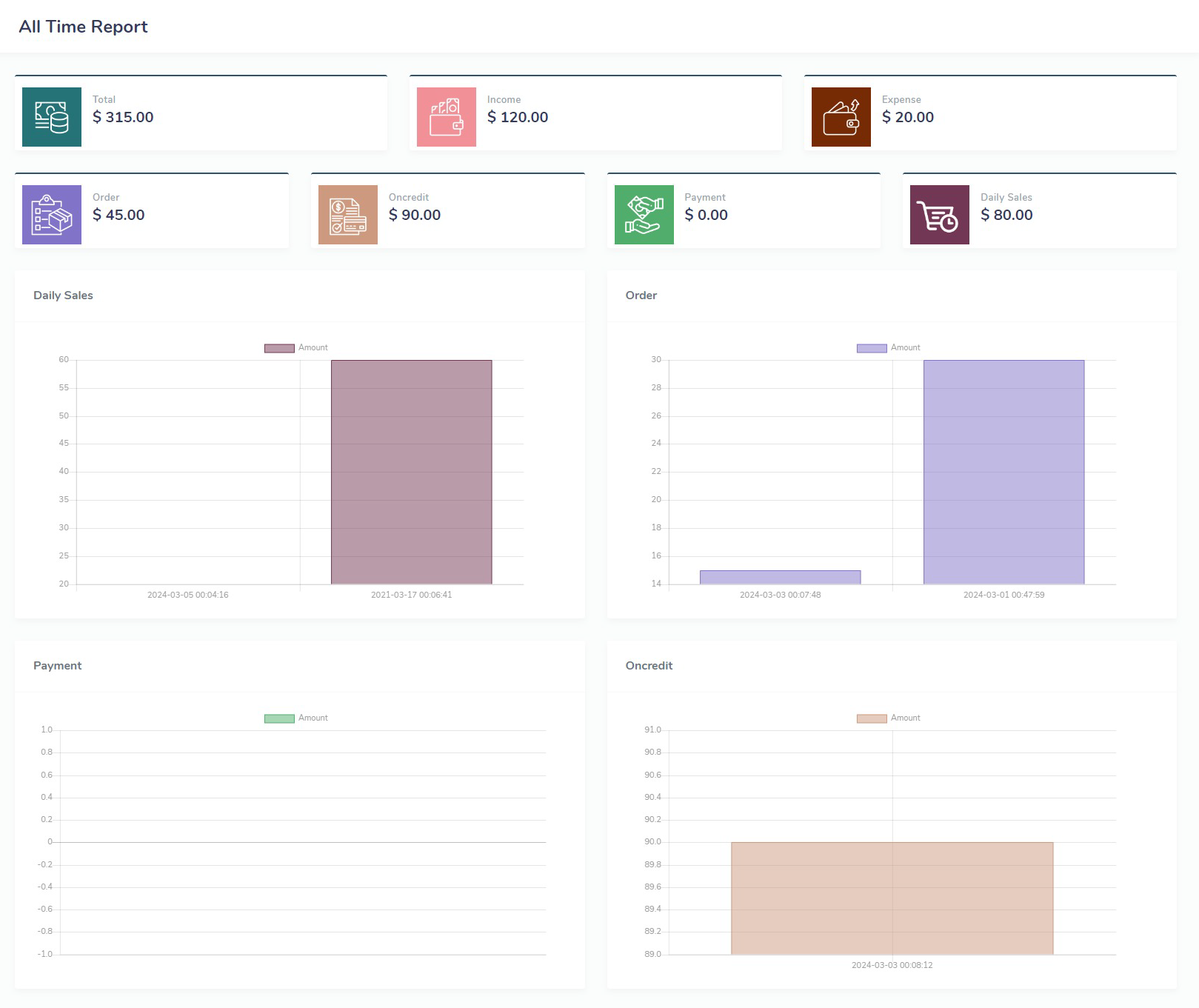Click the brown Expense wallet icon
Image resolution: width=1199 pixels, height=1008 pixels.
[841, 117]
